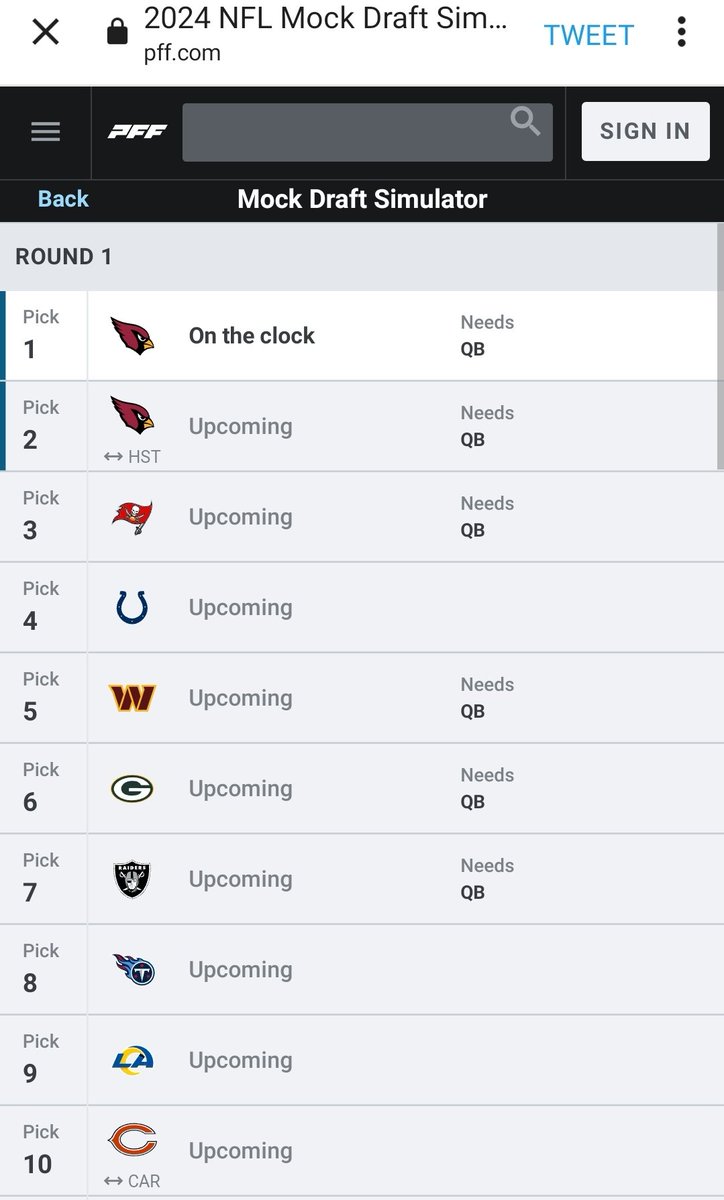Close the in-app browser with X
724x1200 pixels.
pyautogui.click(x=45, y=33)
